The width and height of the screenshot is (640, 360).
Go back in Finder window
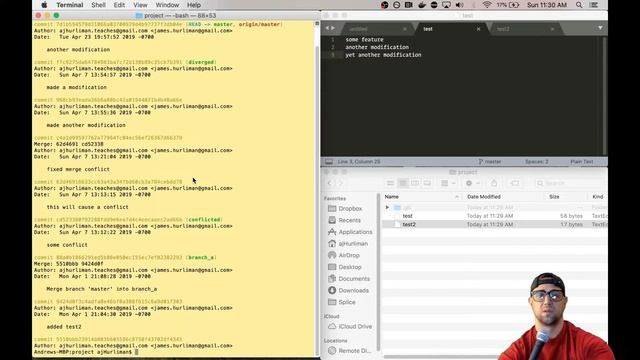coord(330,183)
